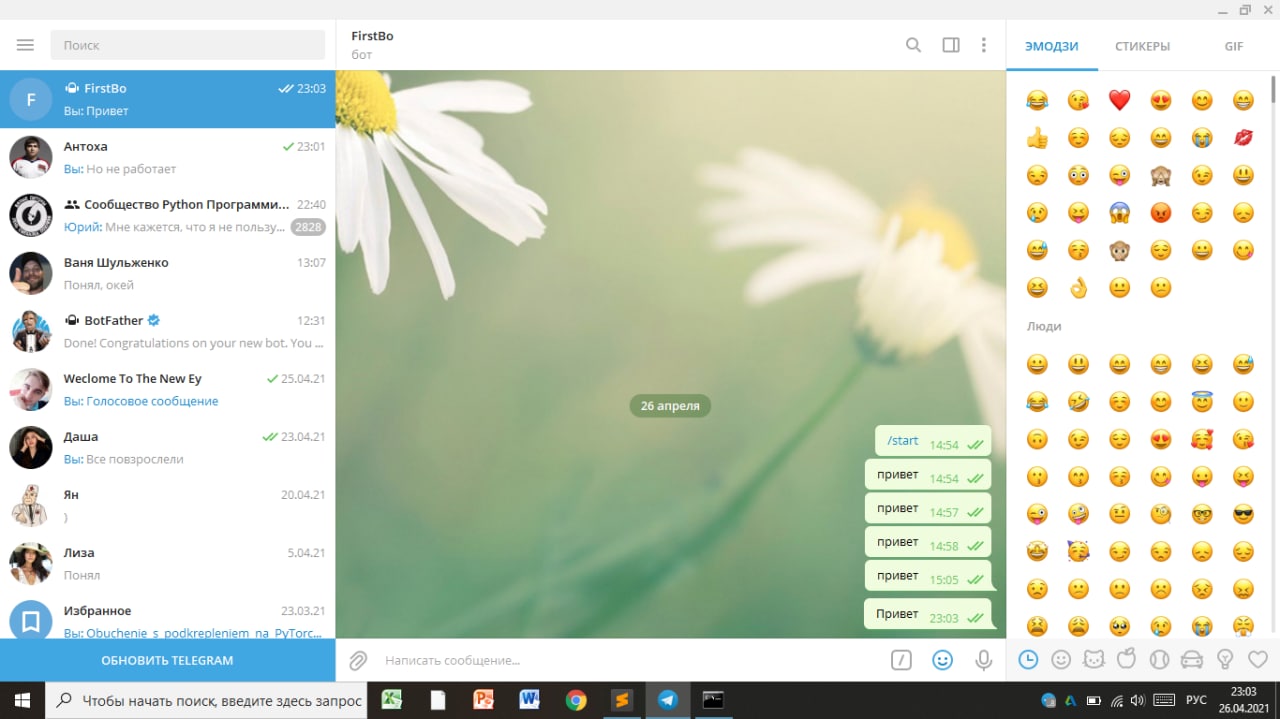Insert the see-no-evil monkey emoji
This screenshot has height=719, width=1280.
(1160, 175)
